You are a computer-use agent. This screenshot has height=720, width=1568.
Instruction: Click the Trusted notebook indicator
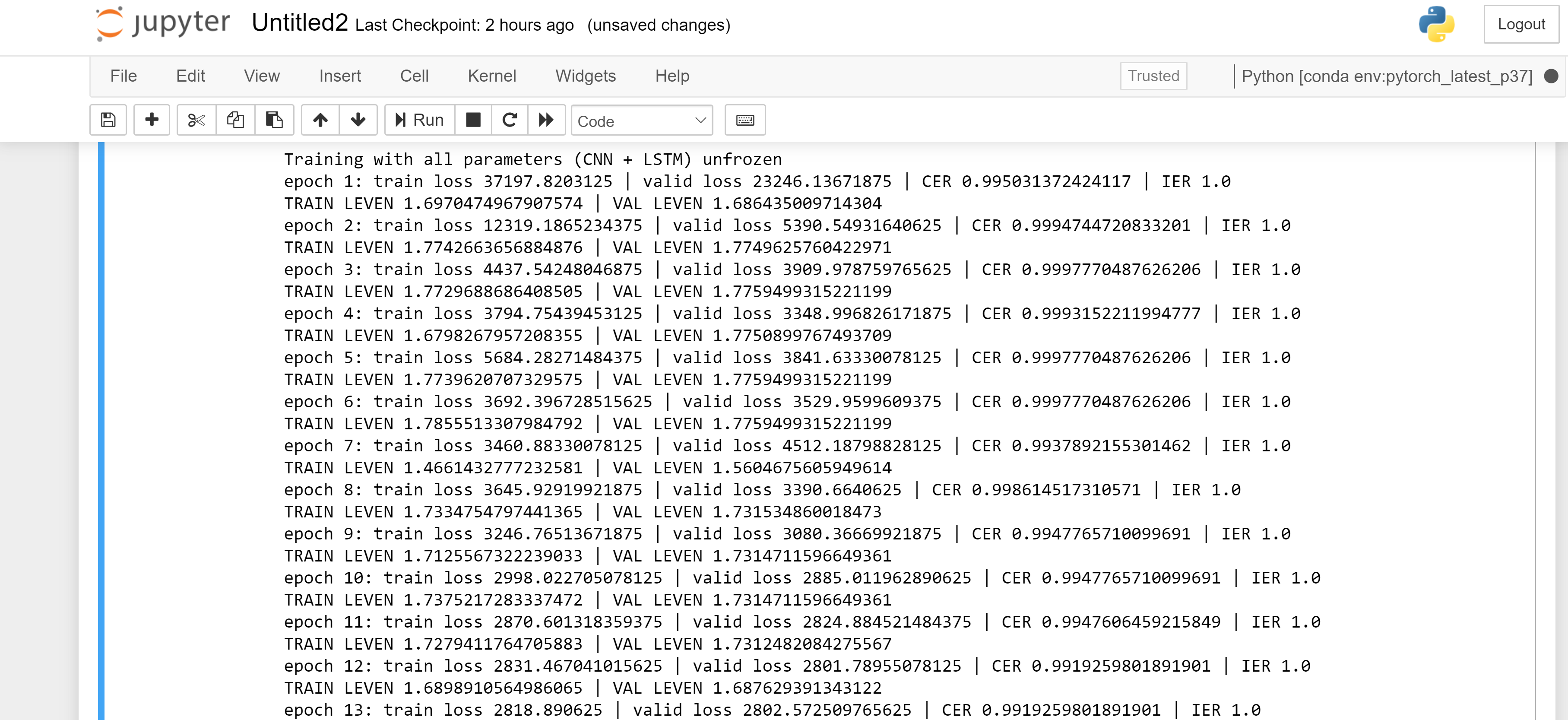(x=1153, y=76)
